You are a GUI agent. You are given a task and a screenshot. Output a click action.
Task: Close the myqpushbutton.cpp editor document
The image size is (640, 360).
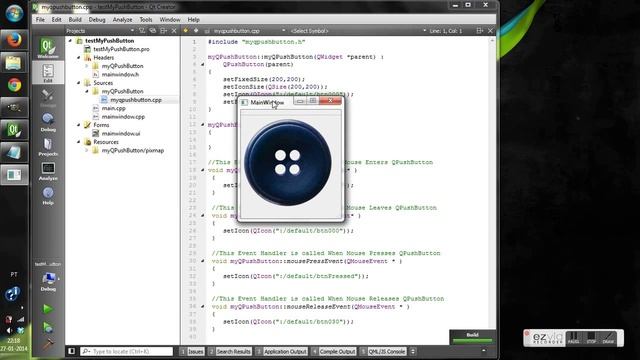pyautogui.click(x=490, y=31)
